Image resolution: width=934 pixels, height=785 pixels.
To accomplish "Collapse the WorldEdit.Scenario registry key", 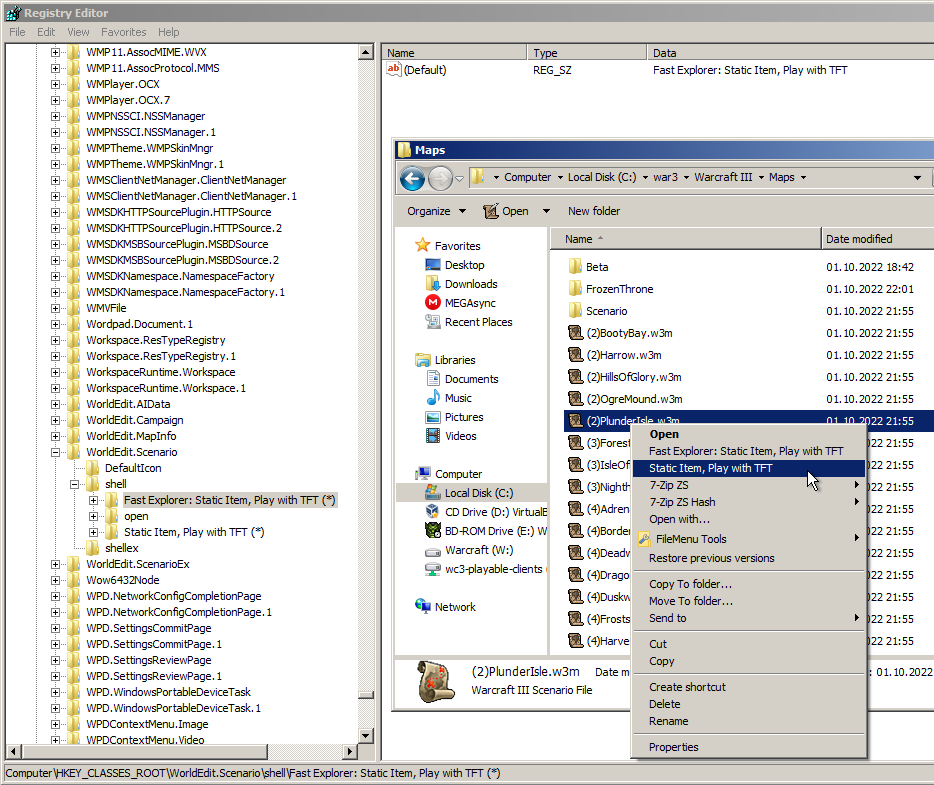I will (55, 452).
